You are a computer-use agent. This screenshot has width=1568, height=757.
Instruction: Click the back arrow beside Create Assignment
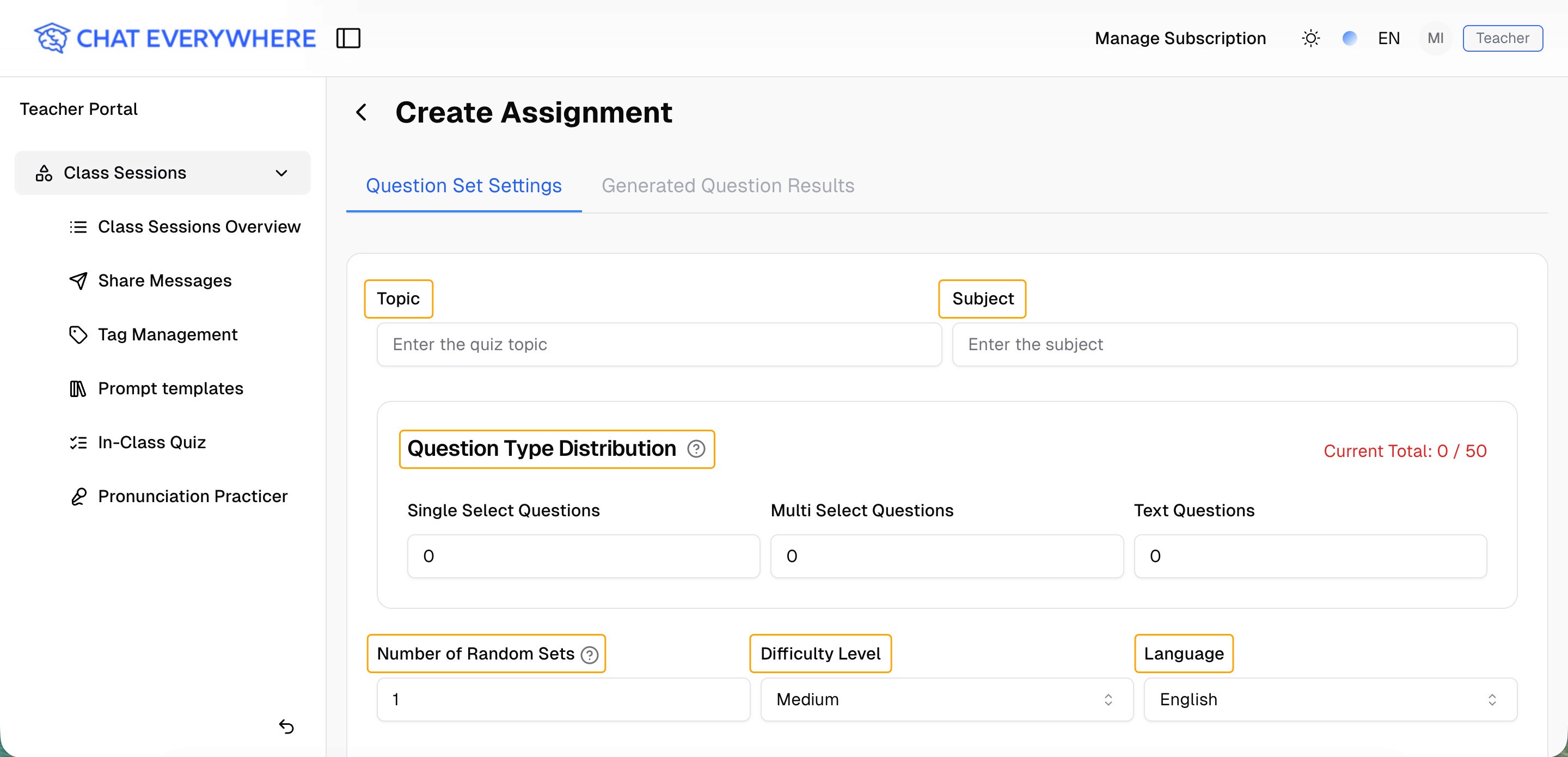coord(362,112)
